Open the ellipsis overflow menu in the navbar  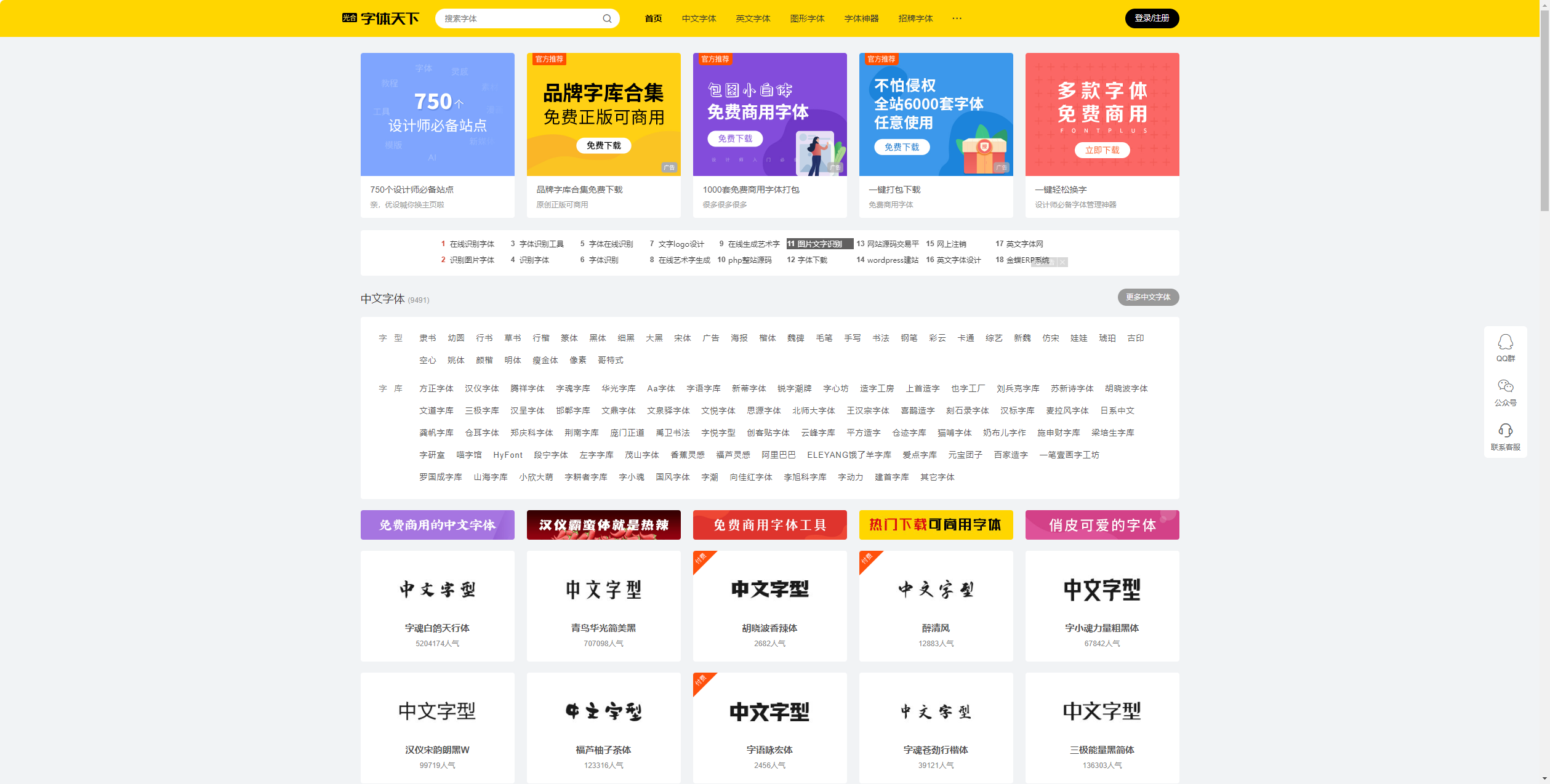[957, 18]
